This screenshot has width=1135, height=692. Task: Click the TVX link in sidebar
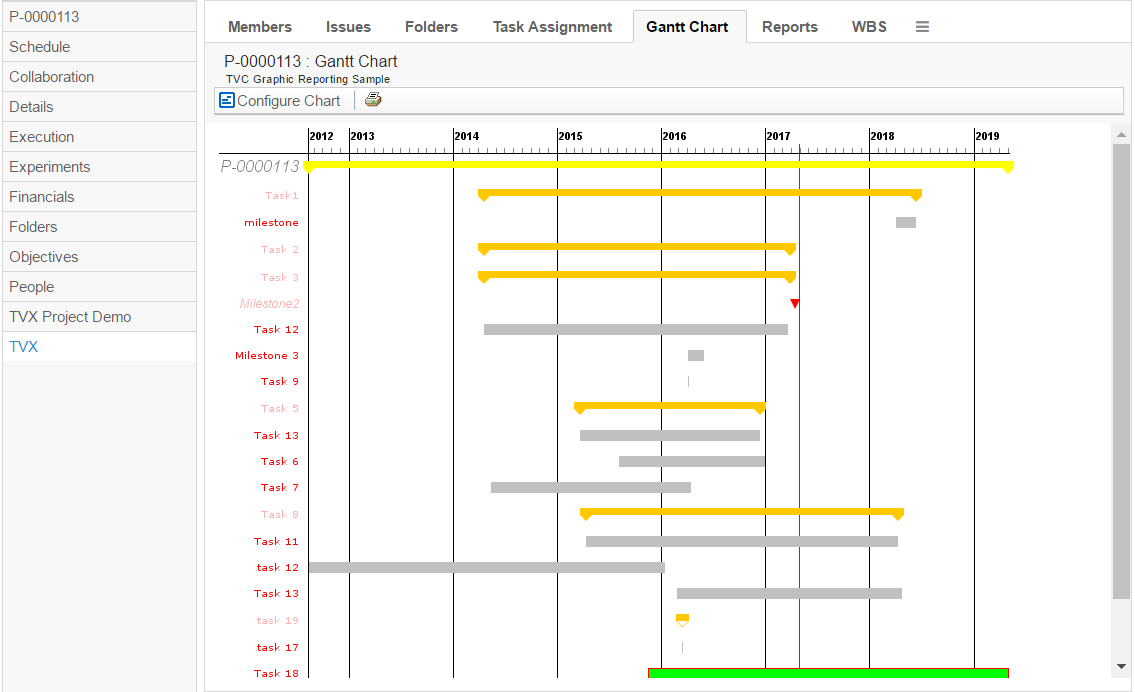pyautogui.click(x=24, y=347)
